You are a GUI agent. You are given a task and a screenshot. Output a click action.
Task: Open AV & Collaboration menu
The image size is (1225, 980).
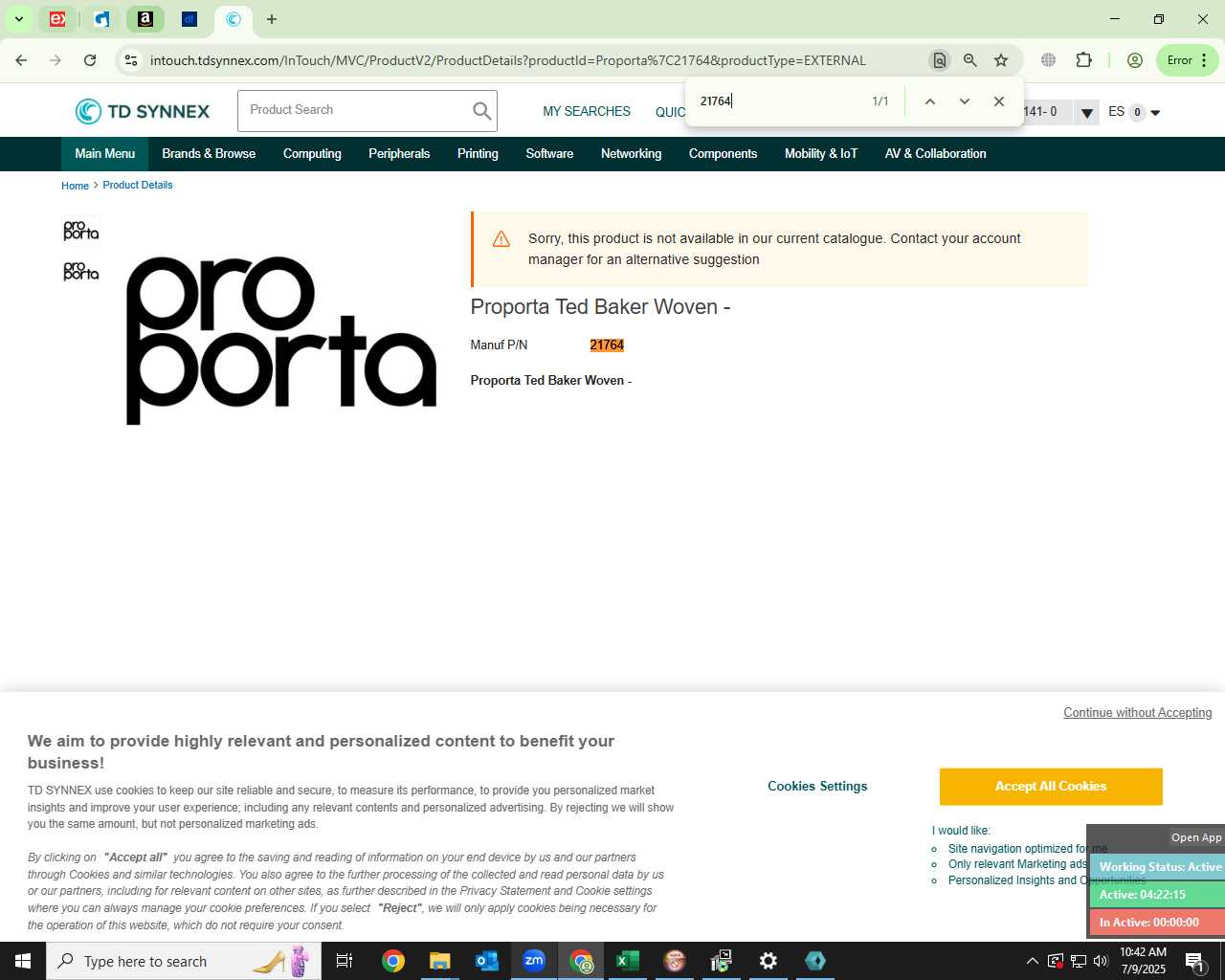[x=935, y=154]
